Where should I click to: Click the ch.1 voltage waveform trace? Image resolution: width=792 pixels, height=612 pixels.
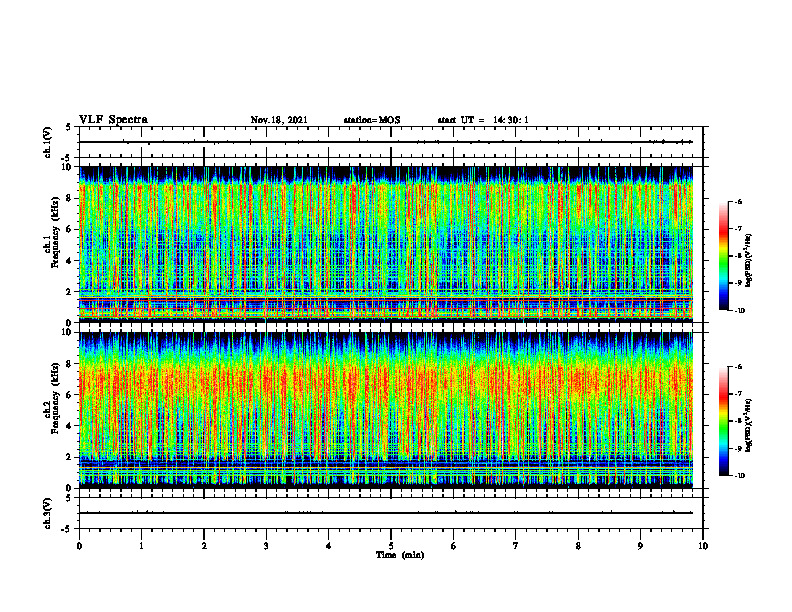(386, 142)
